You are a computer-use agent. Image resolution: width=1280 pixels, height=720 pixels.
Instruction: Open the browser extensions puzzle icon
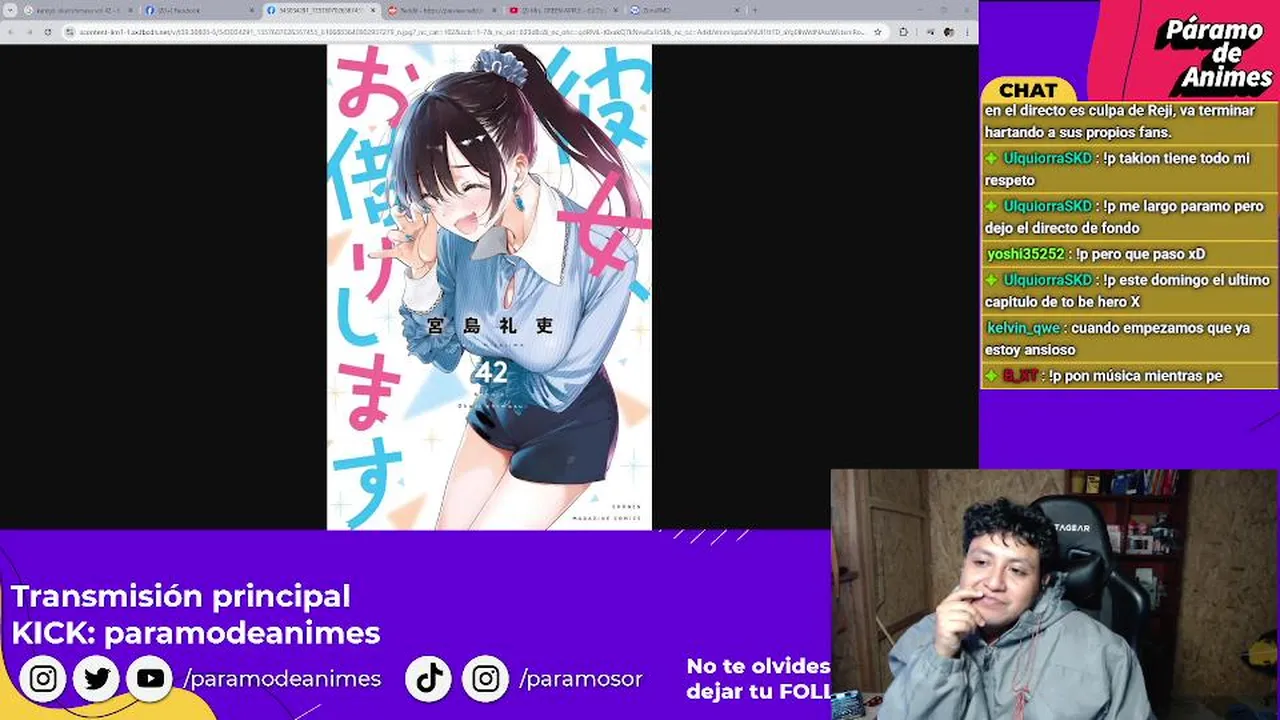[903, 32]
